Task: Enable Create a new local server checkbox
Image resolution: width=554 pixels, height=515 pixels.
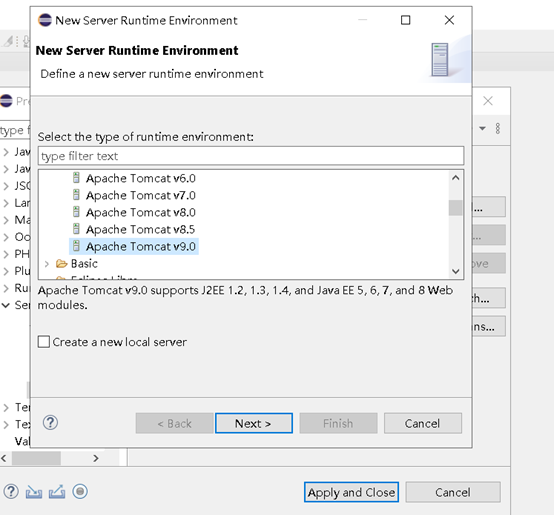Action: tap(44, 342)
